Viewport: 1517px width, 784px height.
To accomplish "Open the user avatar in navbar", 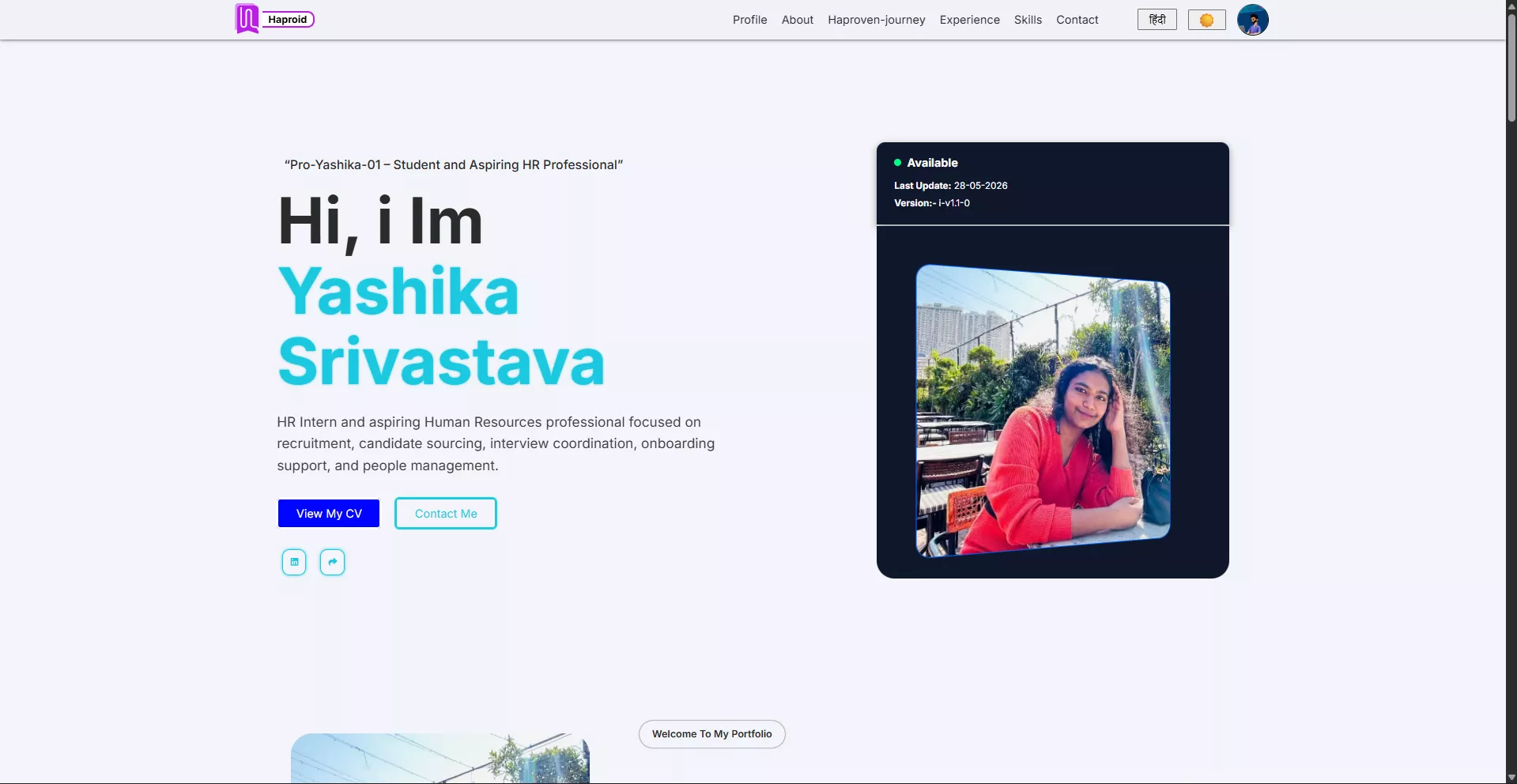I will click(1252, 20).
